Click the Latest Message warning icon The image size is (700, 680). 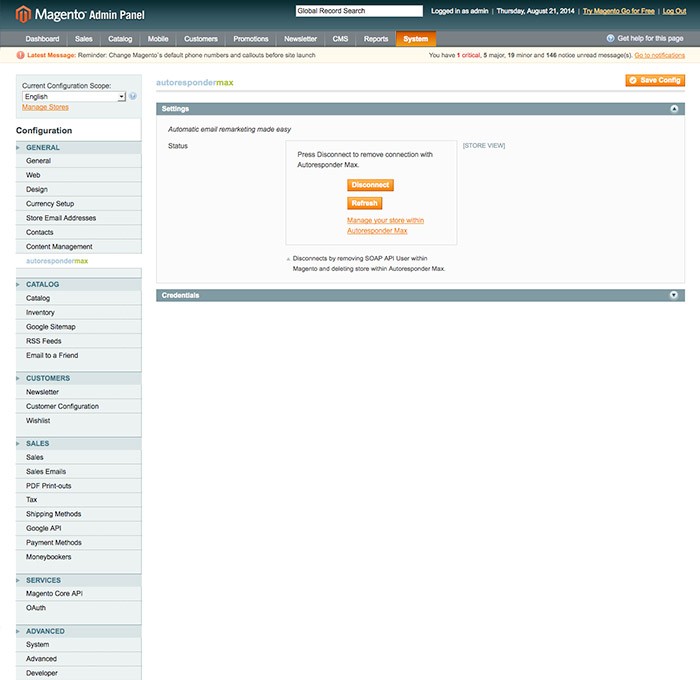click(20, 55)
